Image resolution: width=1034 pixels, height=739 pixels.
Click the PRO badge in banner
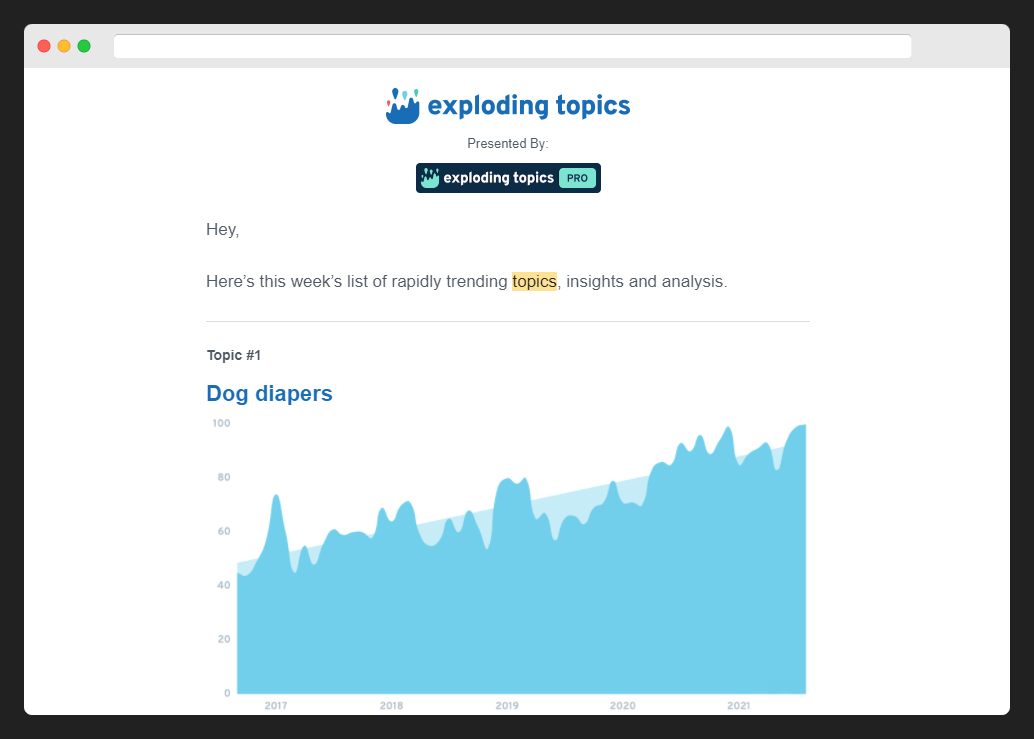577,178
